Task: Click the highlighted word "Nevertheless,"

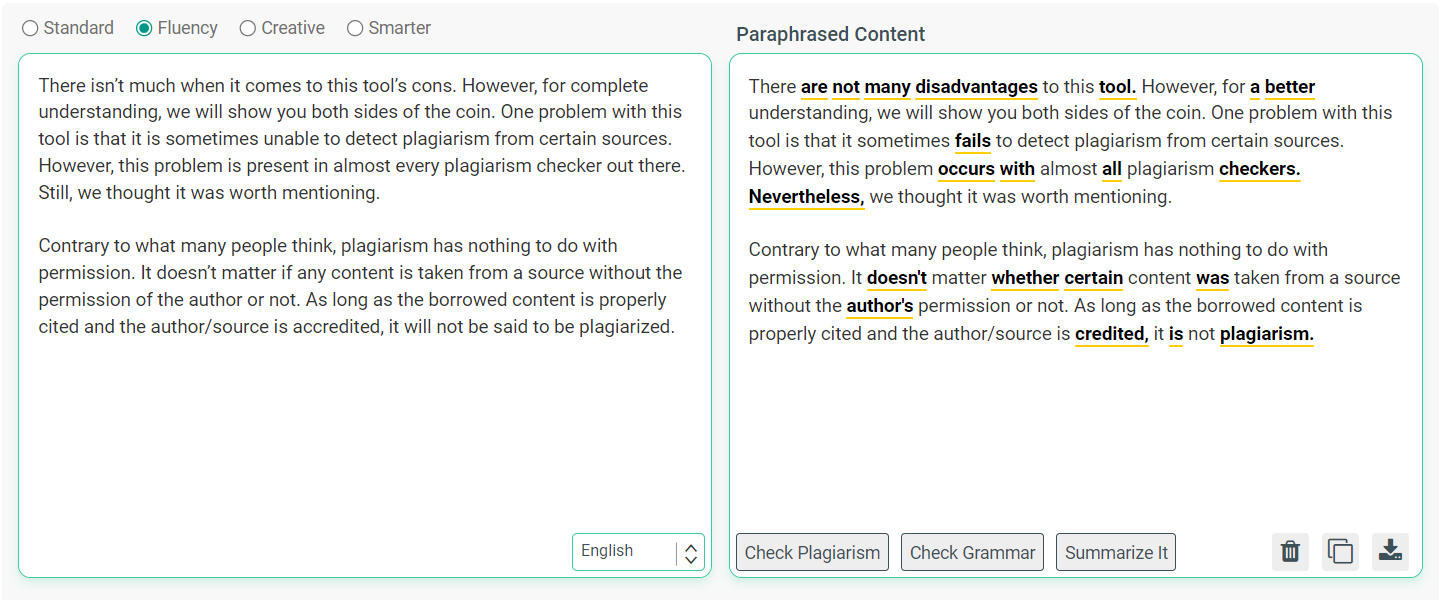Action: 806,197
